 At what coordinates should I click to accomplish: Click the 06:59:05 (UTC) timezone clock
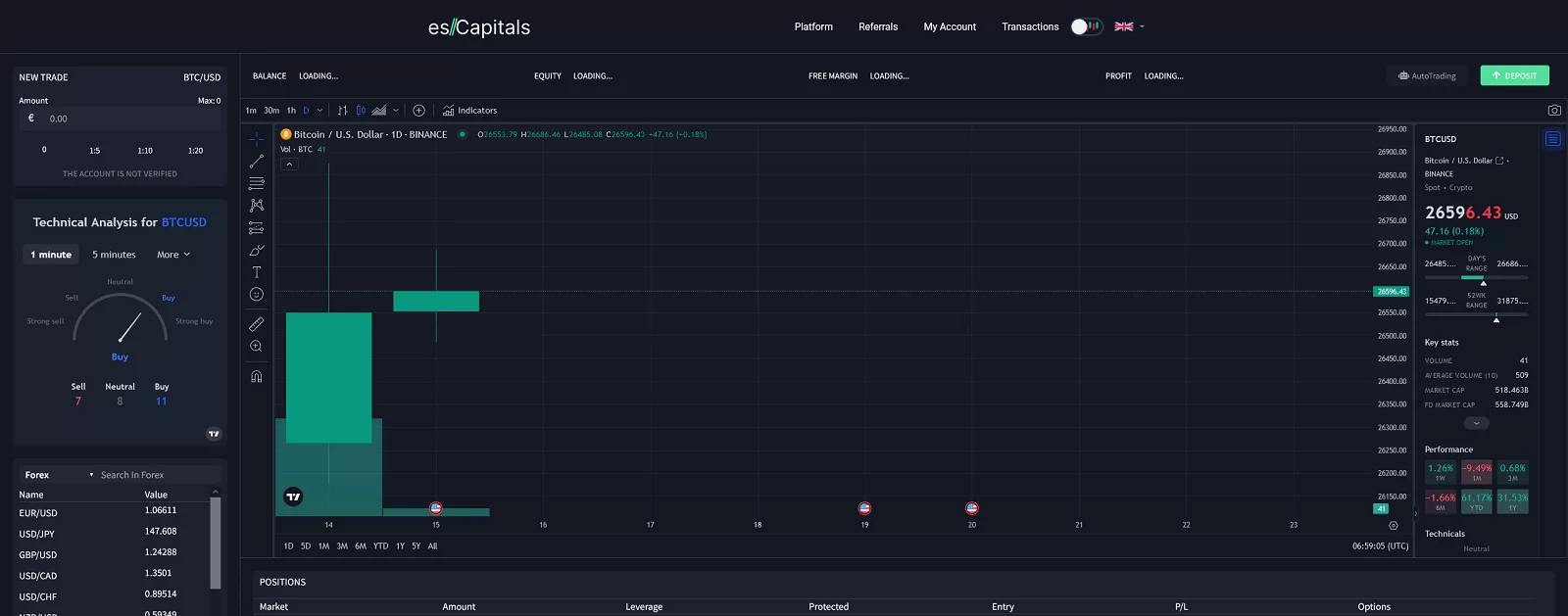[x=1381, y=546]
